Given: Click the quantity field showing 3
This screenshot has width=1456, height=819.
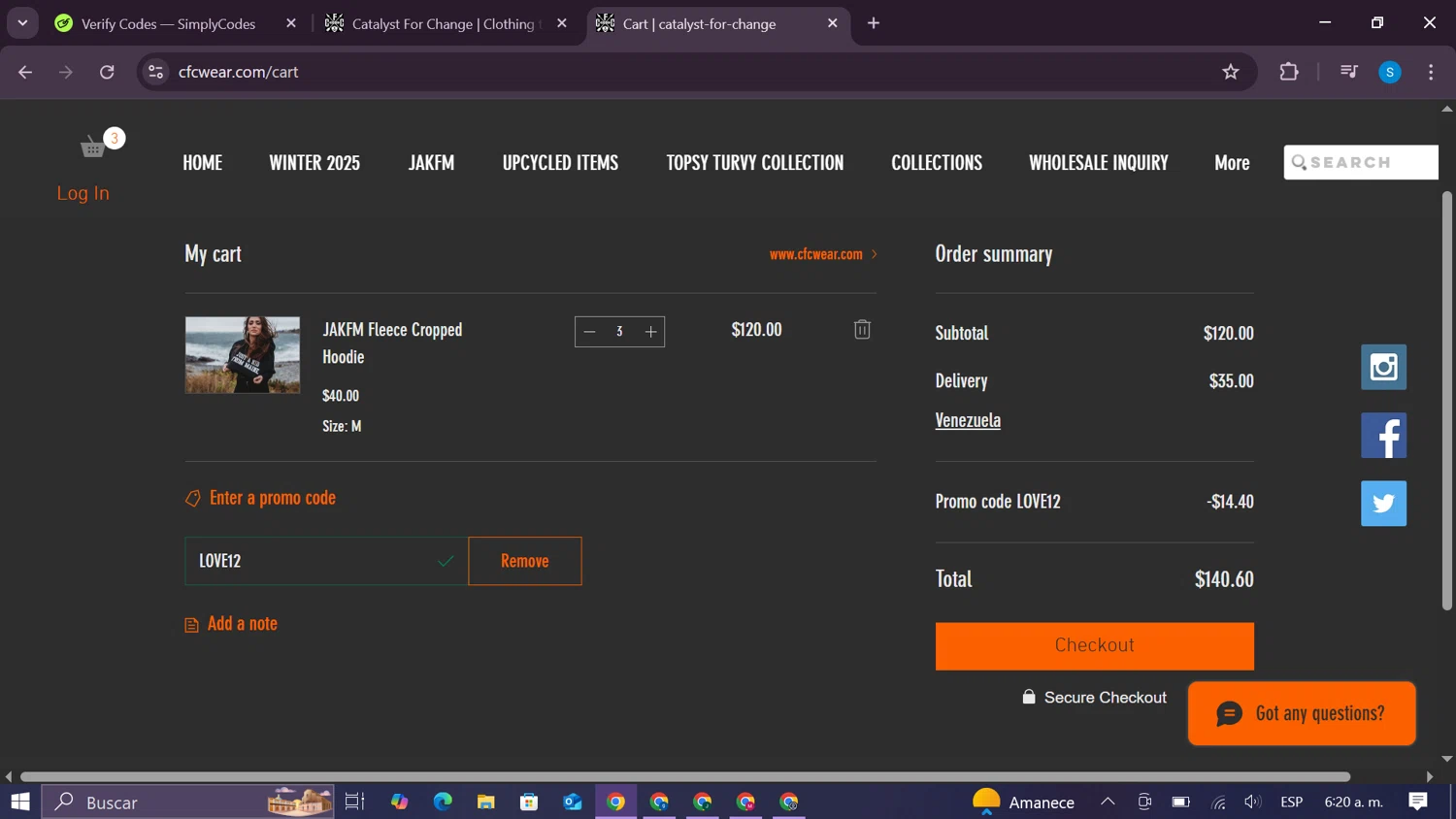Looking at the screenshot, I should point(619,332).
